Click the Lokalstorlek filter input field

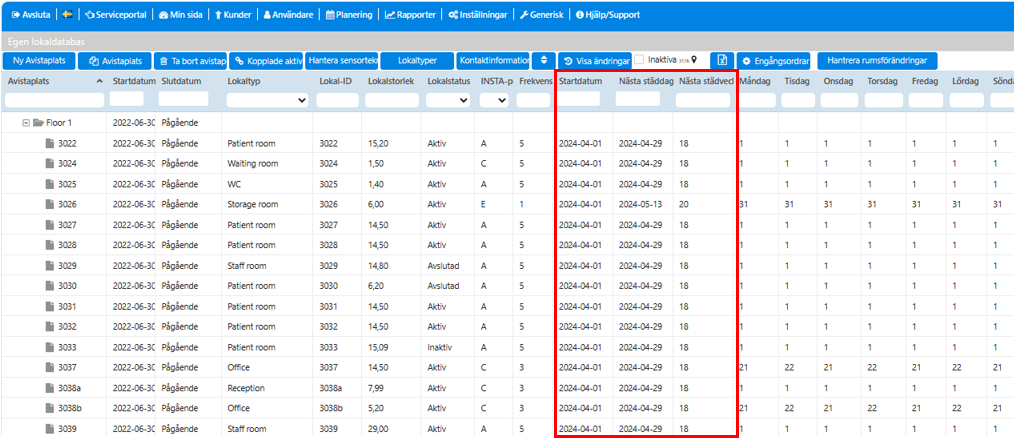[392, 100]
